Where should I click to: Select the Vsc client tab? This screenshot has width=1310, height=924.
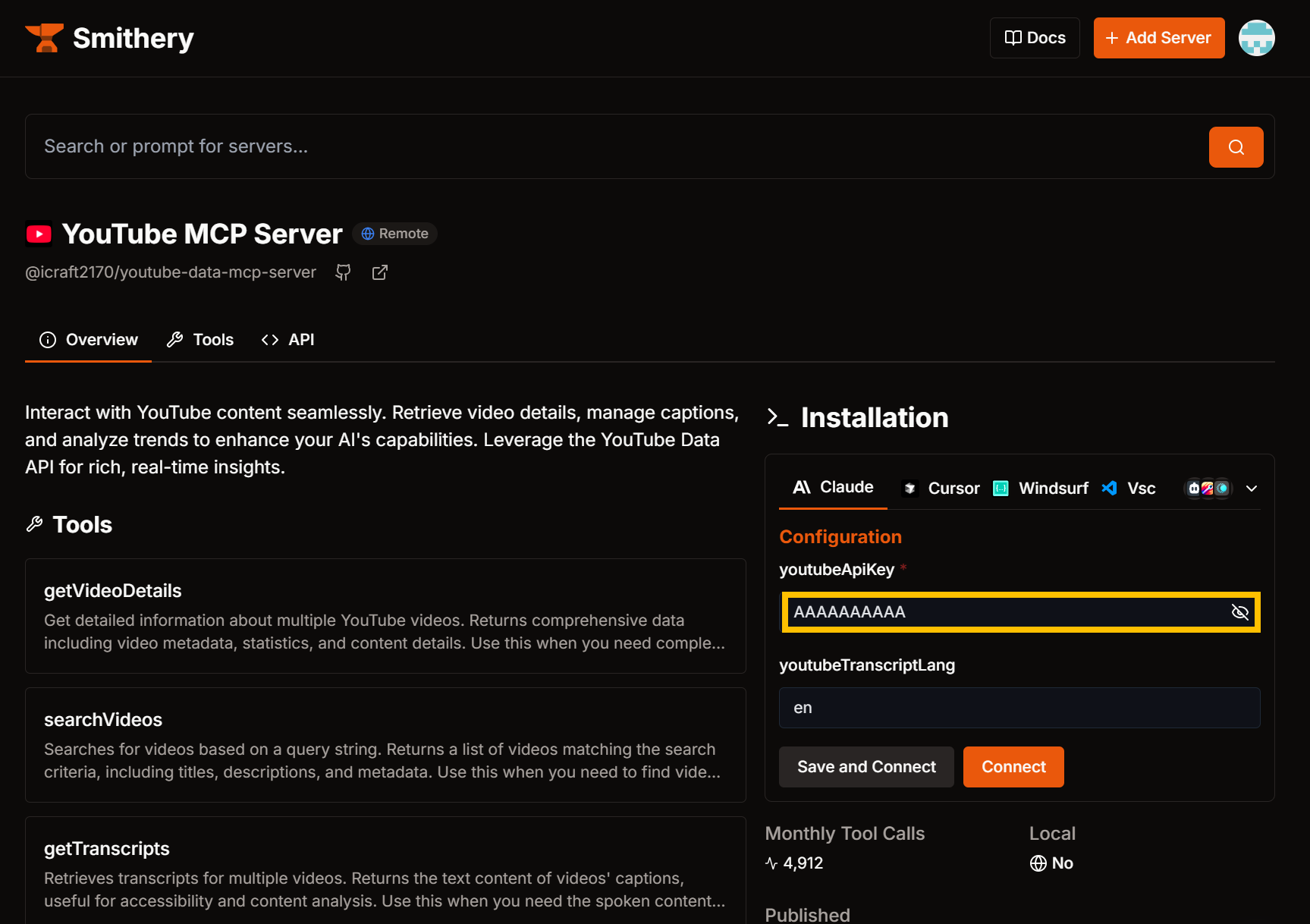pos(1129,489)
